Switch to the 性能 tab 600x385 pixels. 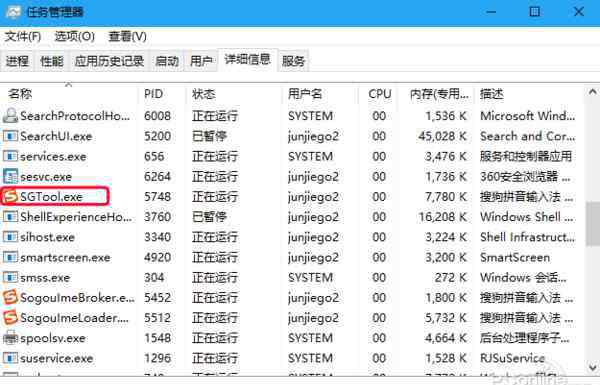click(52, 61)
